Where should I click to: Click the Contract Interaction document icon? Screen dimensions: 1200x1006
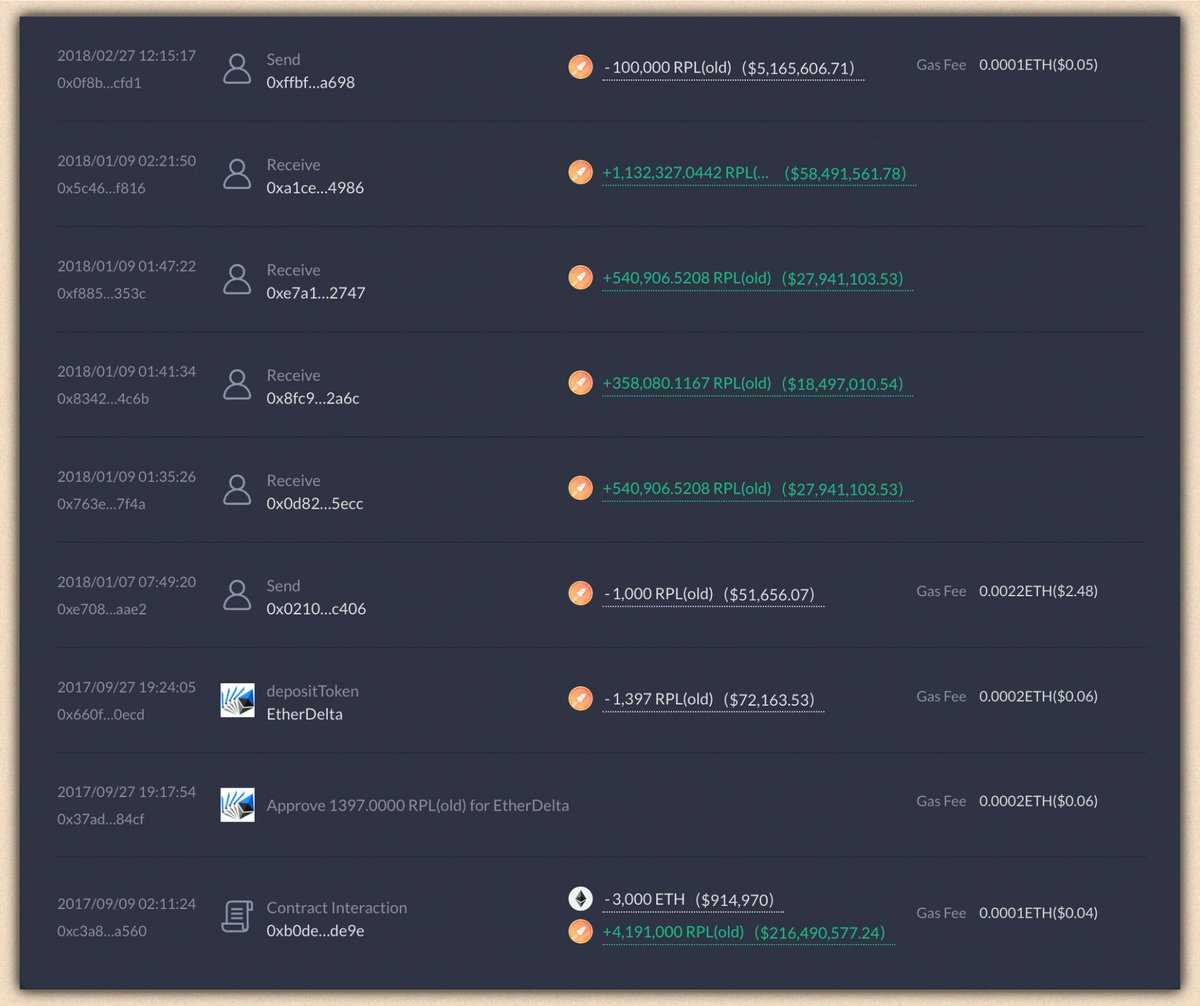click(237, 918)
